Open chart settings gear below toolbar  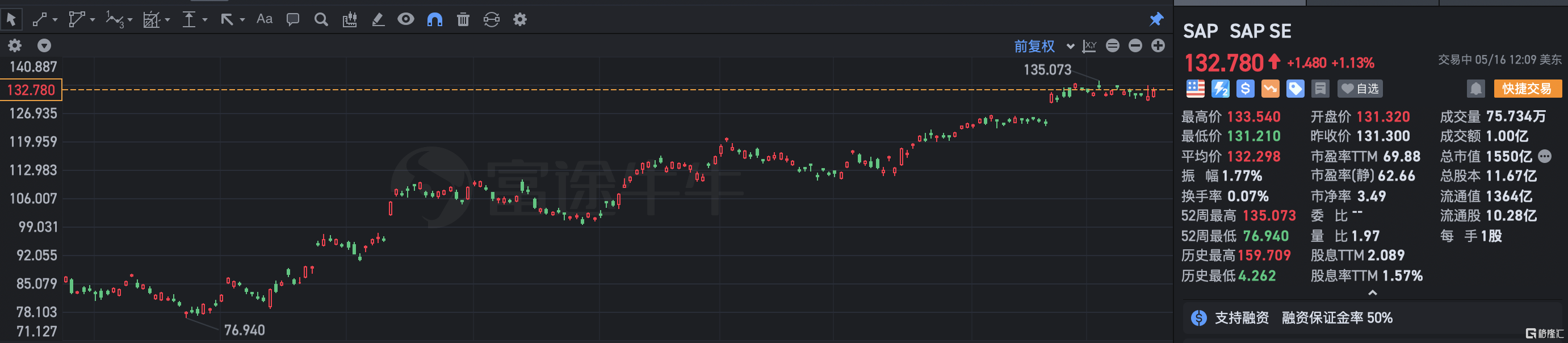pos(15,45)
